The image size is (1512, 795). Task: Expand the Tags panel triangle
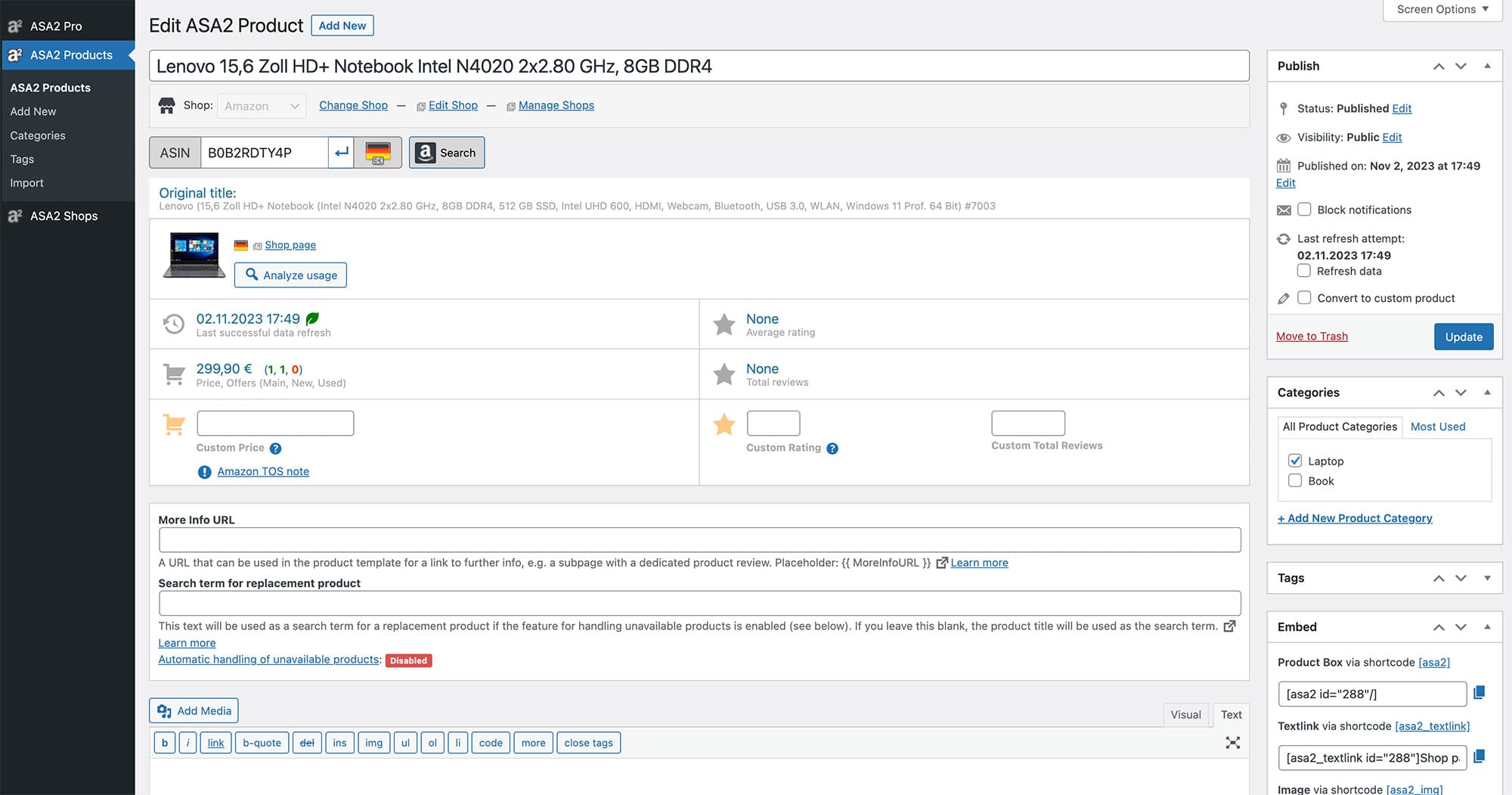[x=1487, y=578]
